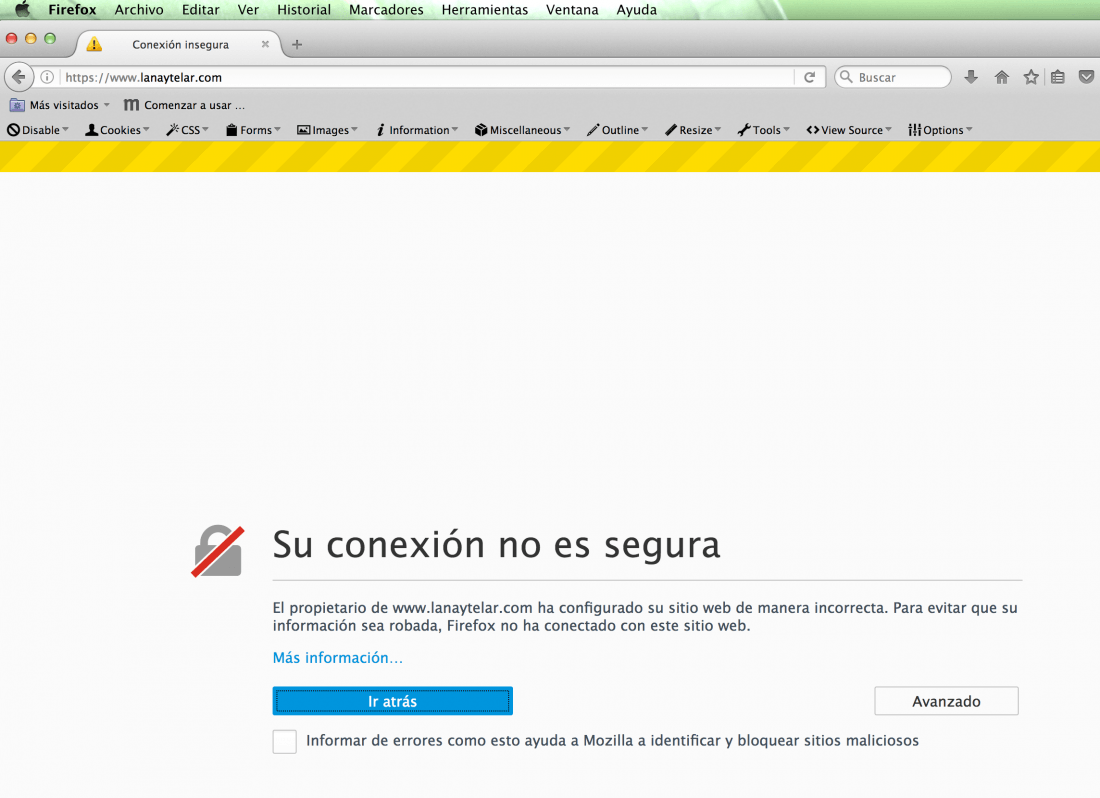The image size is (1100, 798).
Task: Open the Ver menu
Action: 248,10
